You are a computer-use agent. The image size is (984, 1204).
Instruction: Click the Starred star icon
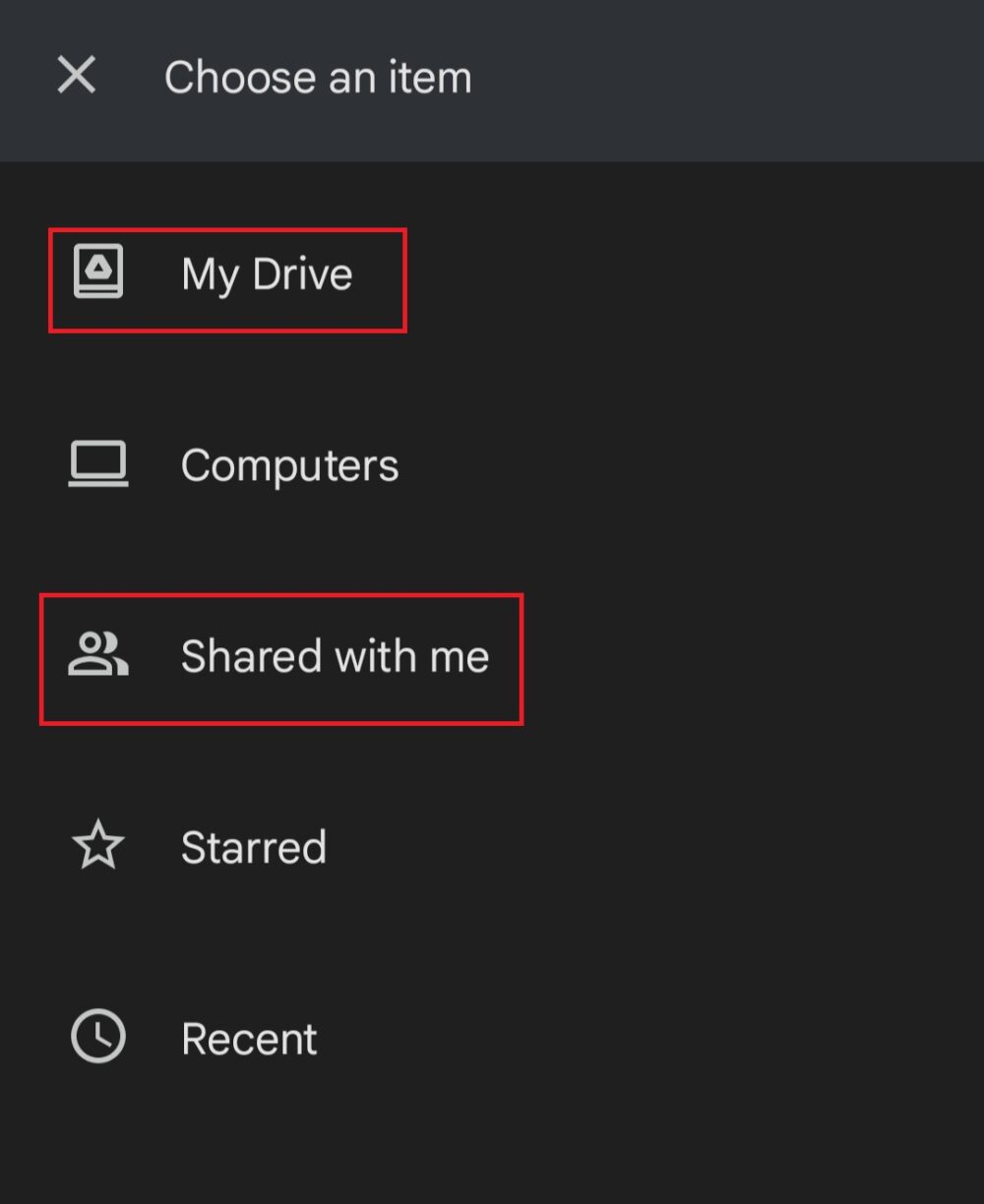pos(97,844)
